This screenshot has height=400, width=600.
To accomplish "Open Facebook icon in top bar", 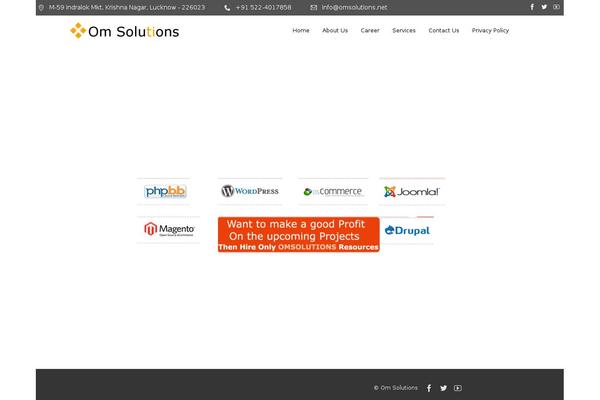I will (532, 7).
